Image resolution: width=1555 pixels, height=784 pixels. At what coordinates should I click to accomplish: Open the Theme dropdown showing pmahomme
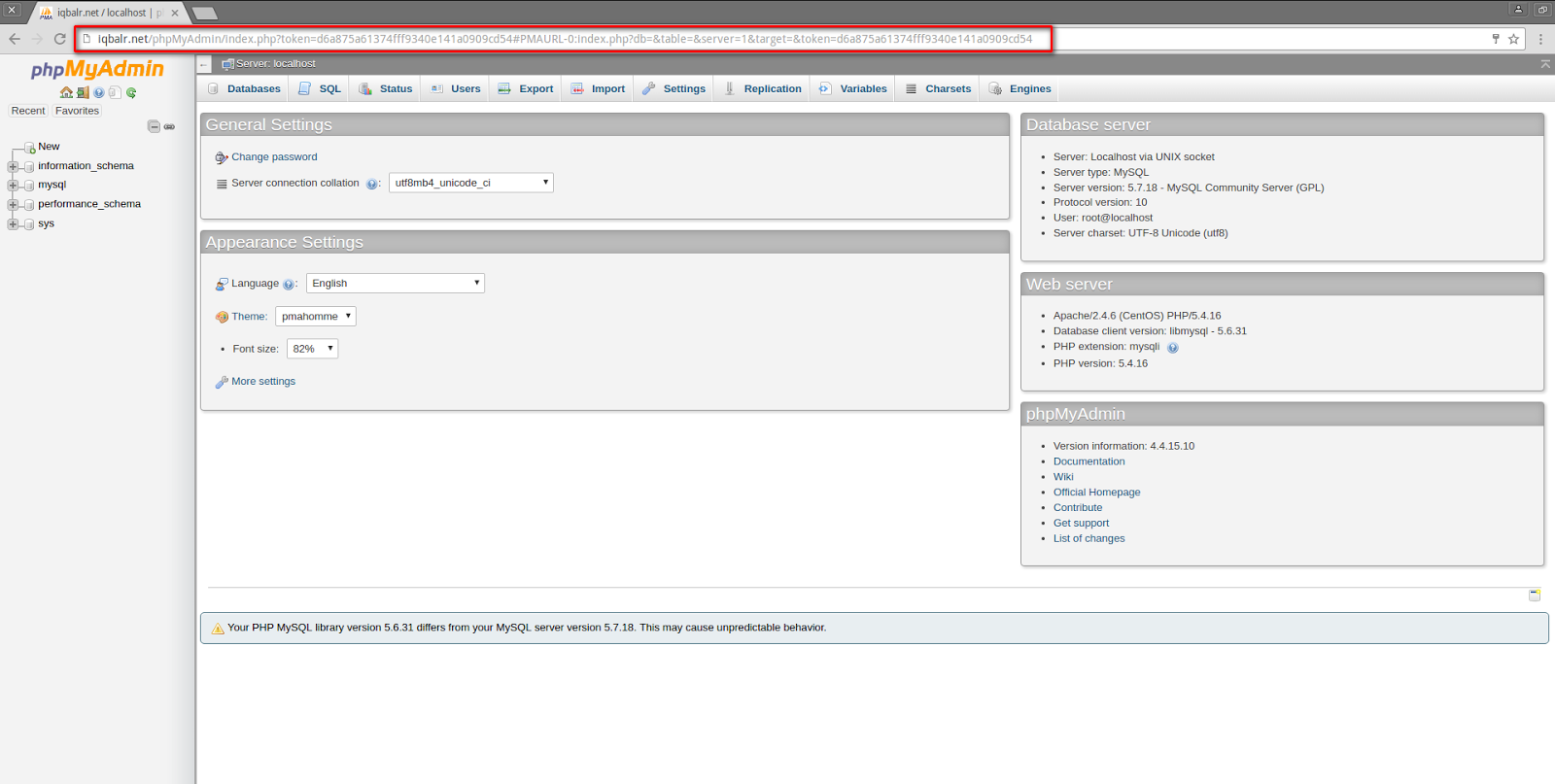click(x=316, y=317)
